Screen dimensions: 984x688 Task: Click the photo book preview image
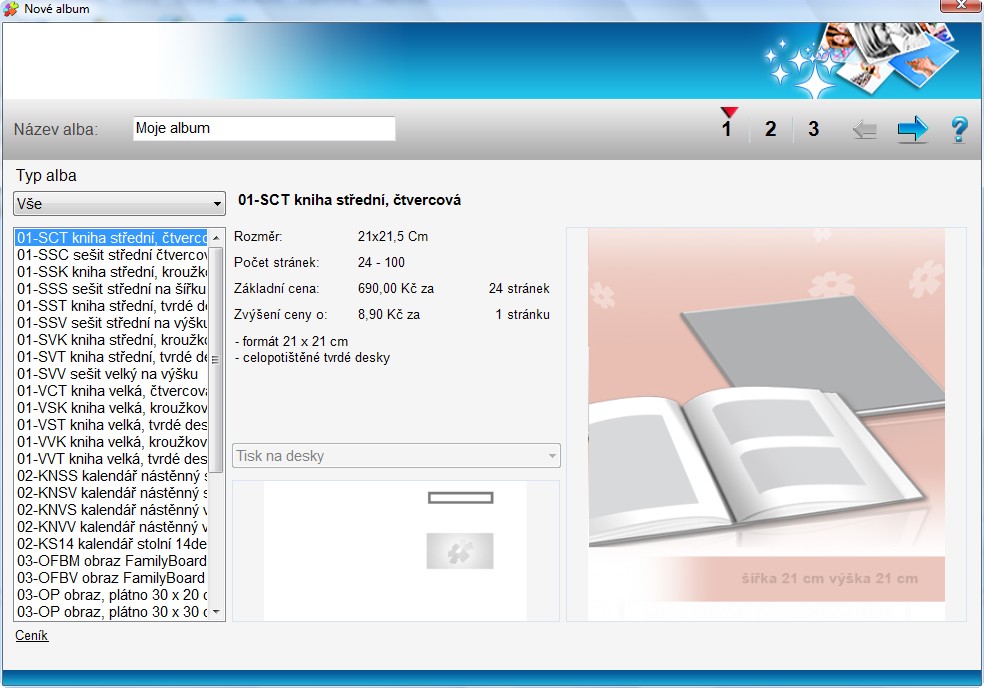(x=766, y=424)
